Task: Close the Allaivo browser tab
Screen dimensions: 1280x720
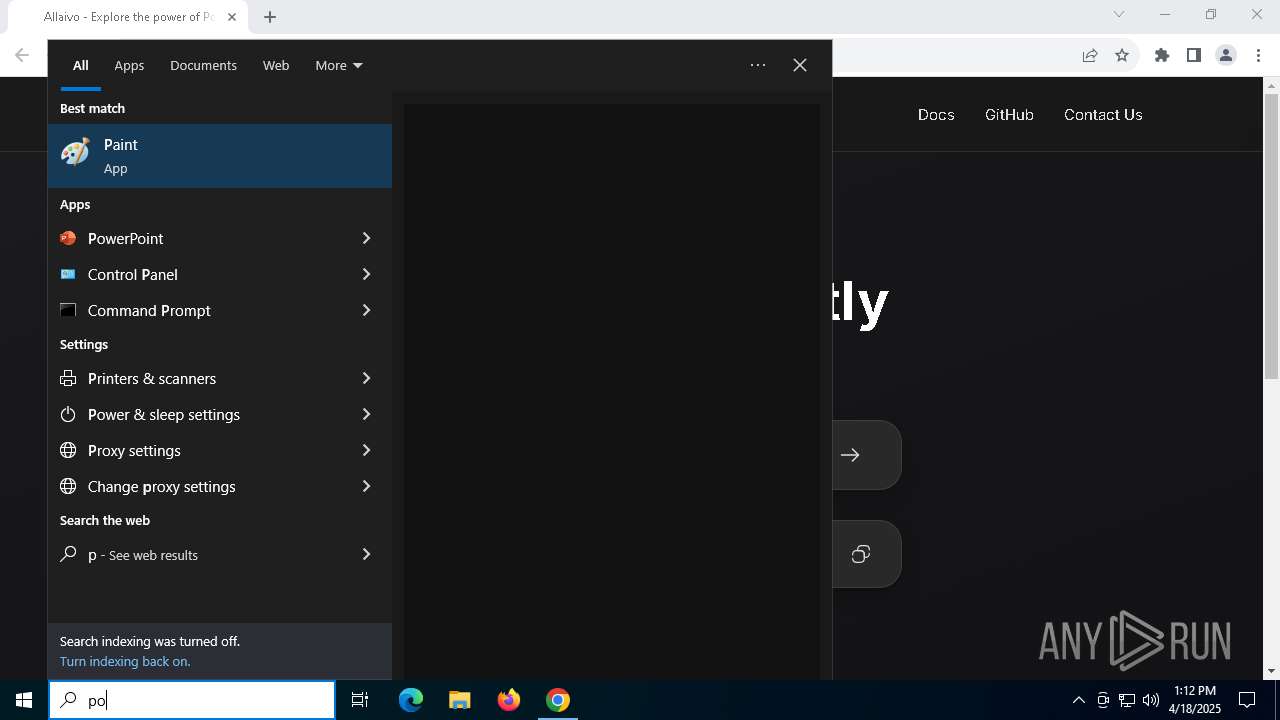Action: point(233,17)
